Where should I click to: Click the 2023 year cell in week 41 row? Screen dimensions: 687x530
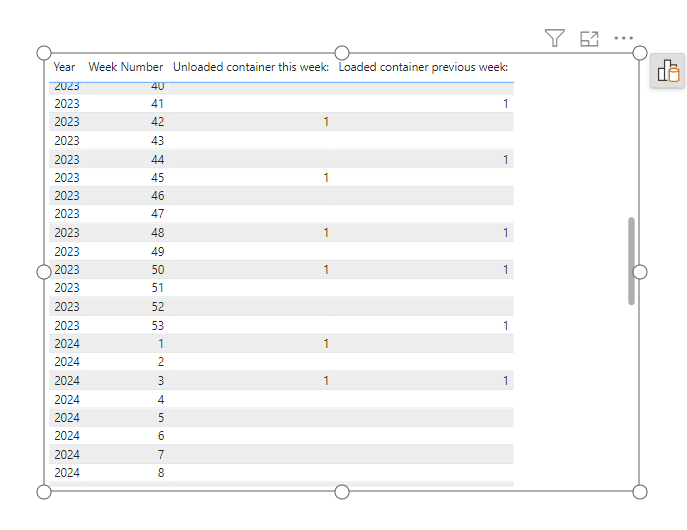tap(67, 104)
